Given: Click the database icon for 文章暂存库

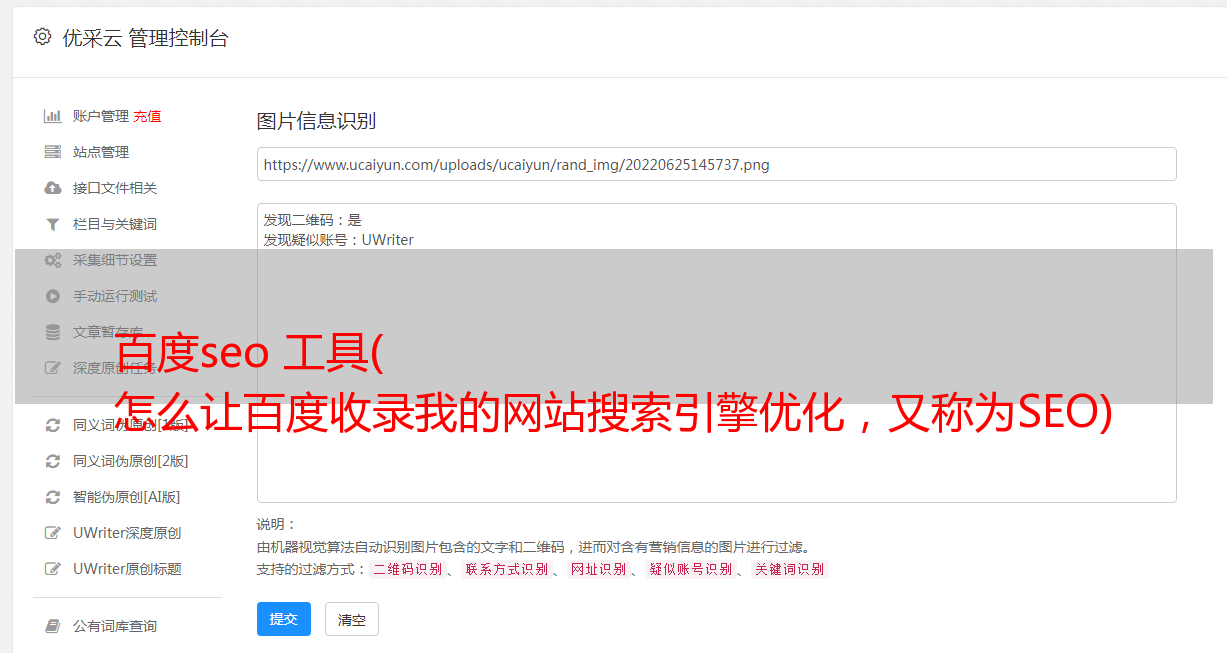Looking at the screenshot, I should click(53, 332).
